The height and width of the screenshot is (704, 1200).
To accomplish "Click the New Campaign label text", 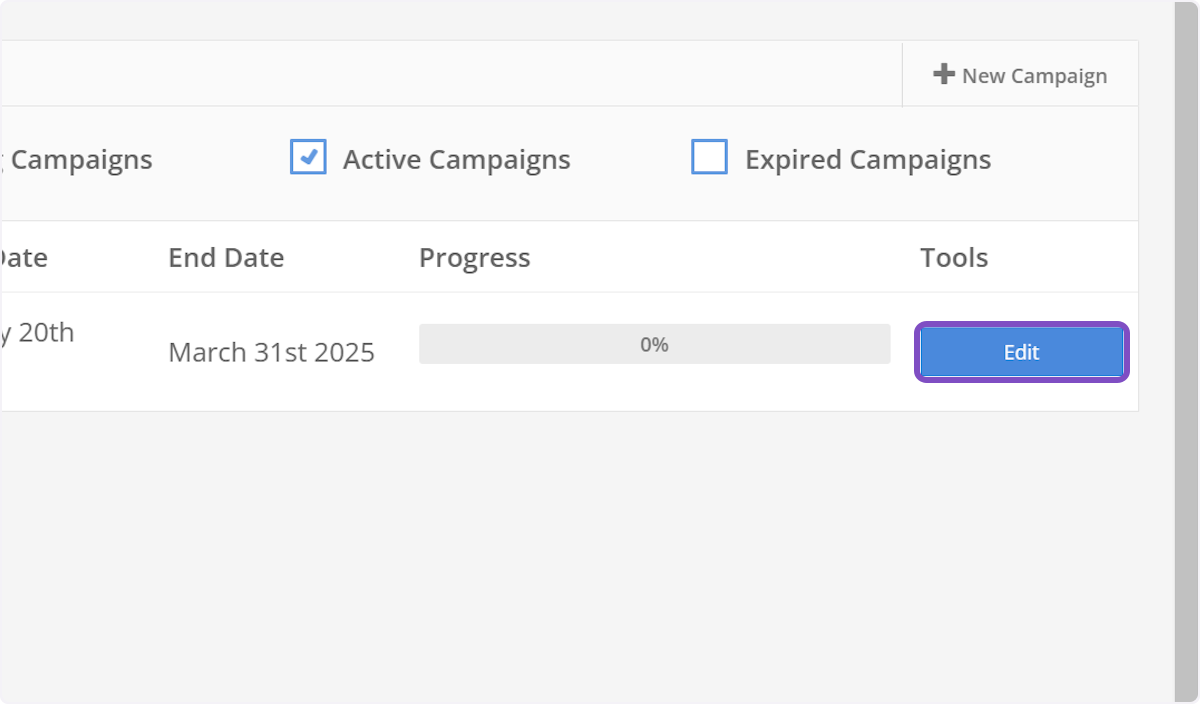I will click(x=1035, y=75).
